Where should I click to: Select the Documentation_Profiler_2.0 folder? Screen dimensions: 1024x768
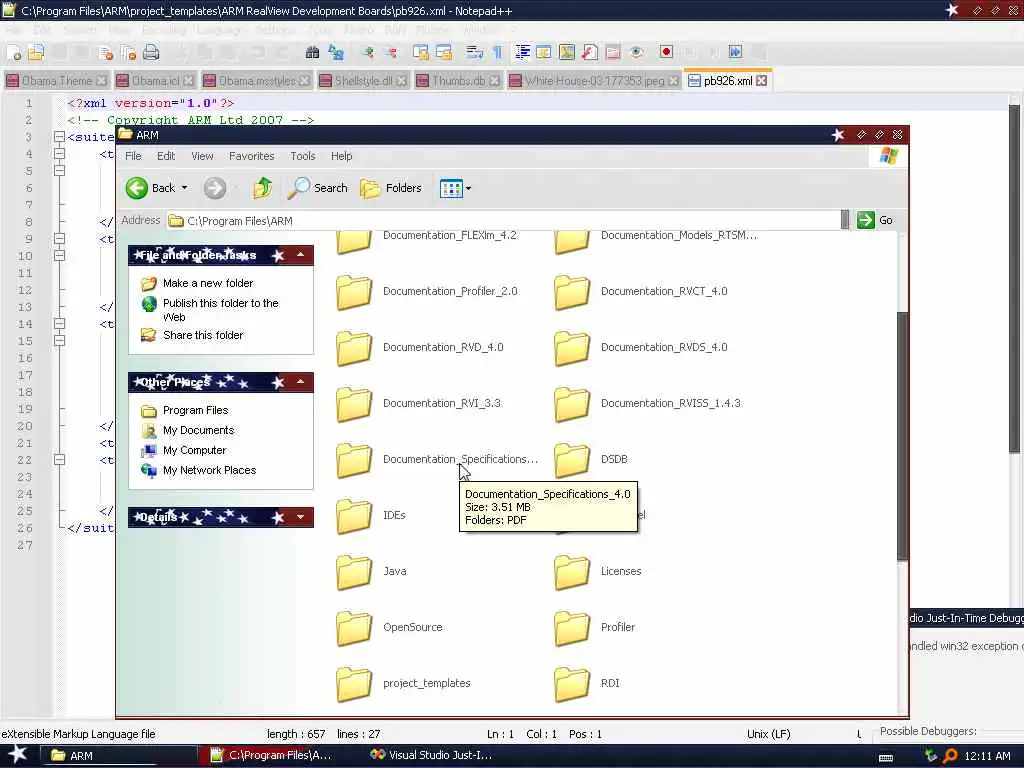click(x=428, y=291)
